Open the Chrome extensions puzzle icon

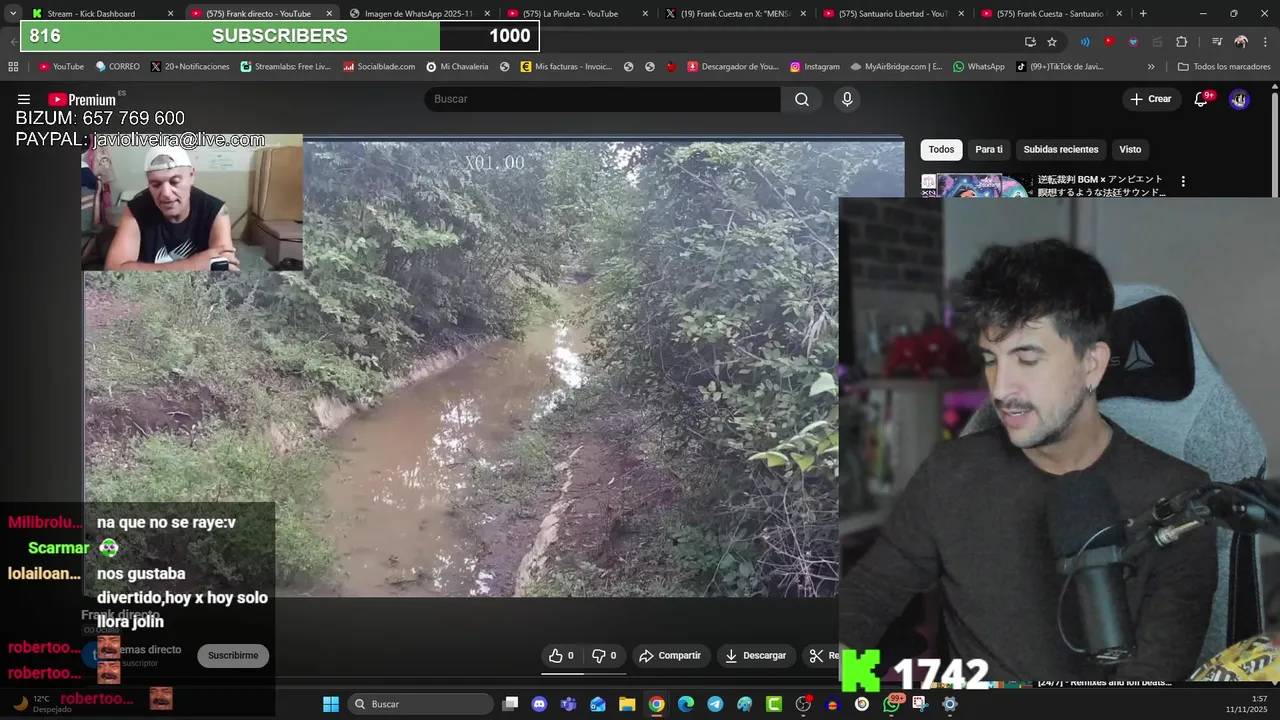tap(1181, 41)
